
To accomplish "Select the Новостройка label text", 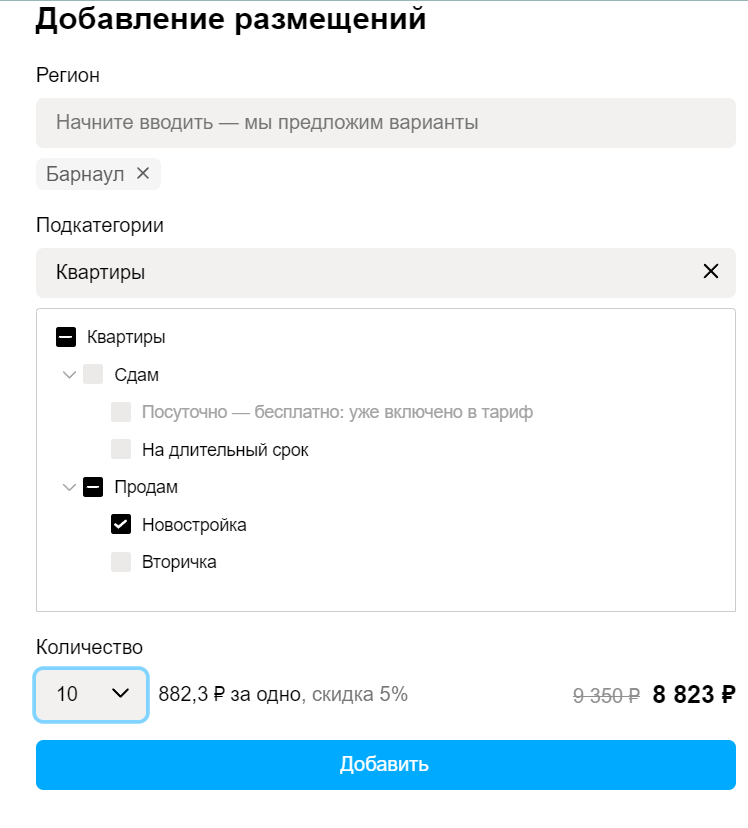I will coord(194,525).
